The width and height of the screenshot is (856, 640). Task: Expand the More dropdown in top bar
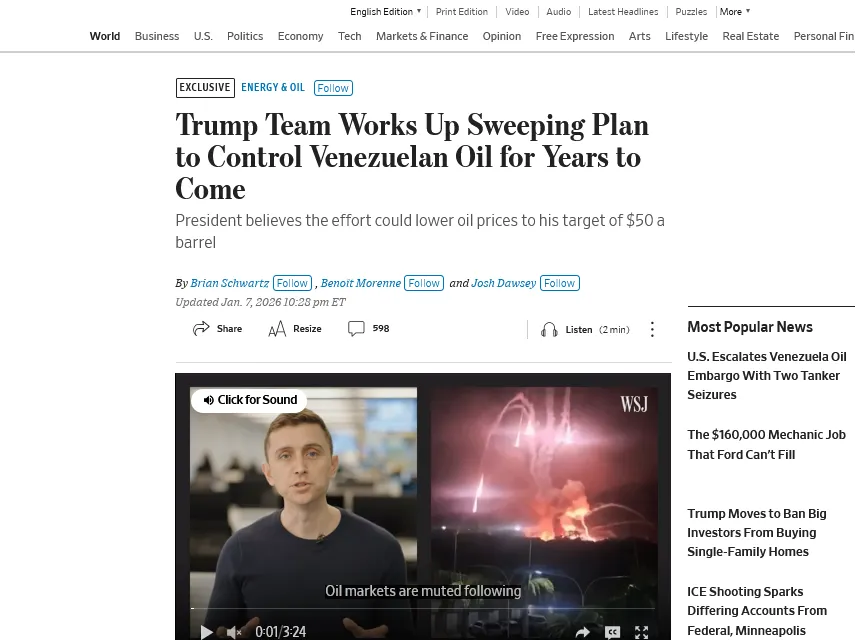[735, 11]
